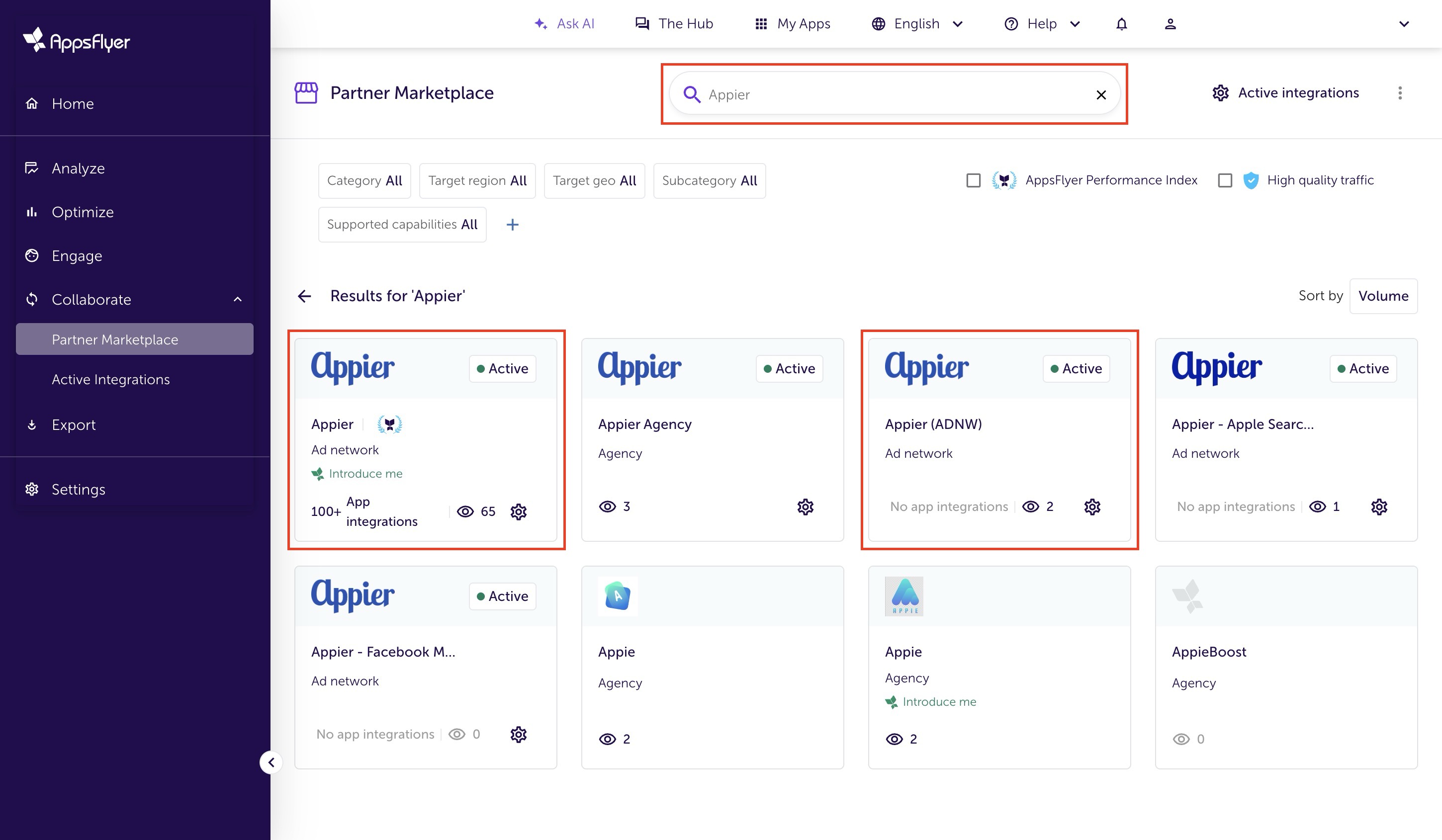
Task: Open the user profile icon
Action: [x=1170, y=24]
